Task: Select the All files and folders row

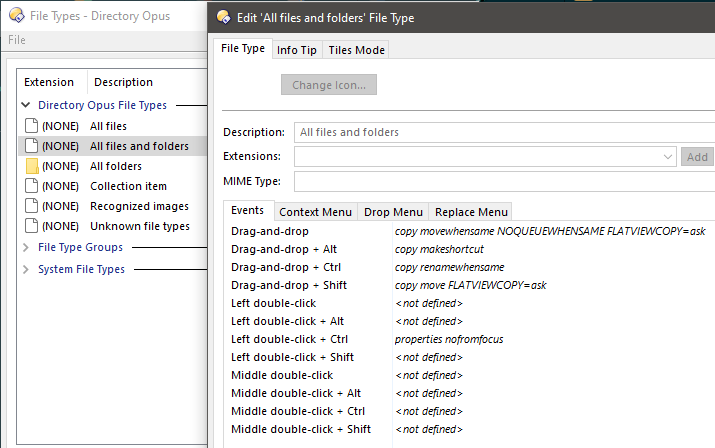Action: (x=113, y=146)
